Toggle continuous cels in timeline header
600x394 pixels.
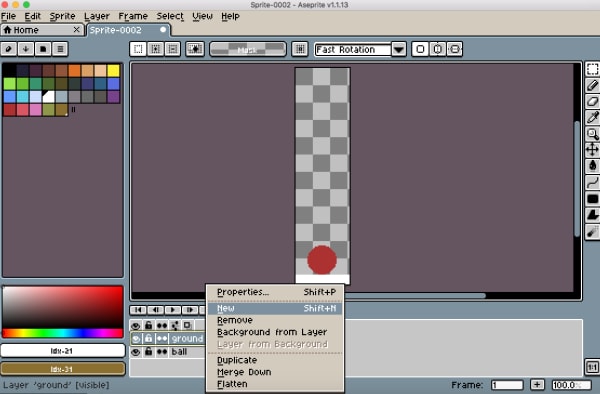(x=162, y=326)
